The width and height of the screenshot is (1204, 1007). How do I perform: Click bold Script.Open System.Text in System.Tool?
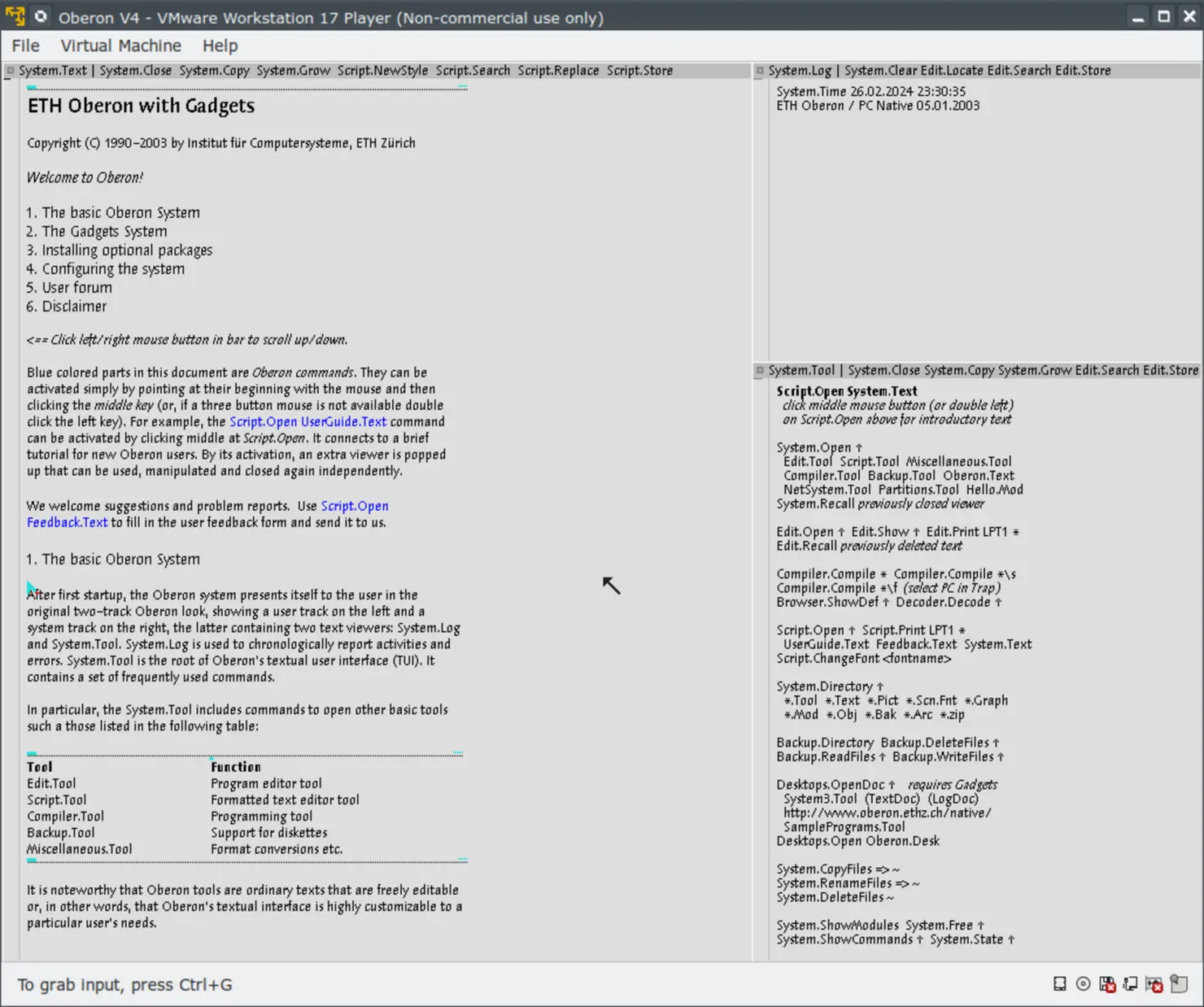[846, 391]
